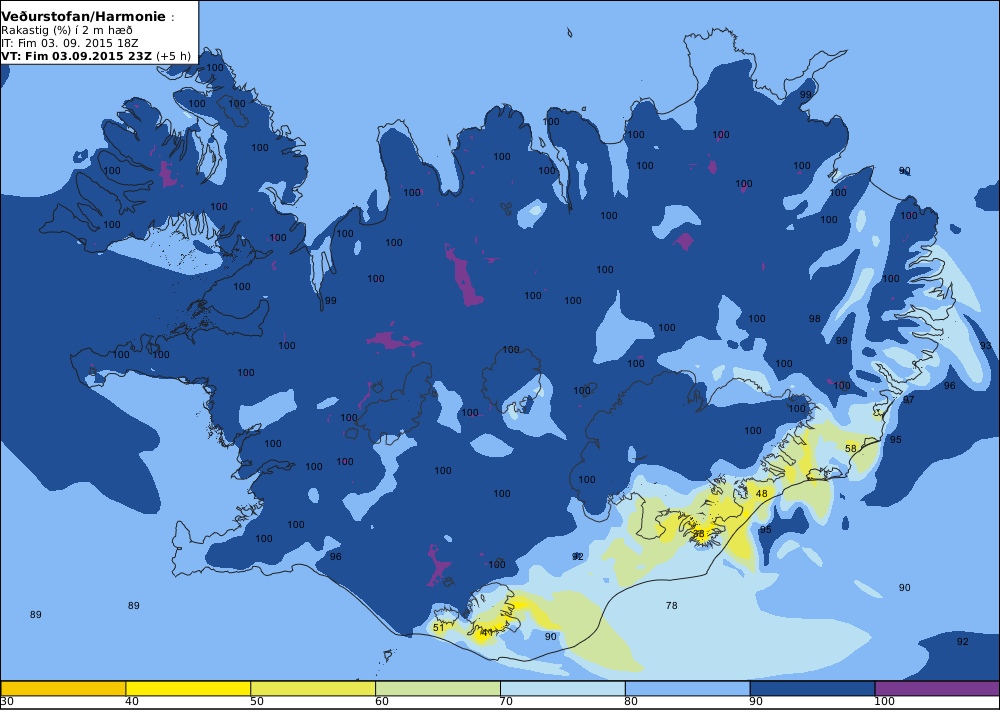This screenshot has width=1000, height=710.
Task: Click the 48 value in the southeast yellow area
Action: coord(761,494)
